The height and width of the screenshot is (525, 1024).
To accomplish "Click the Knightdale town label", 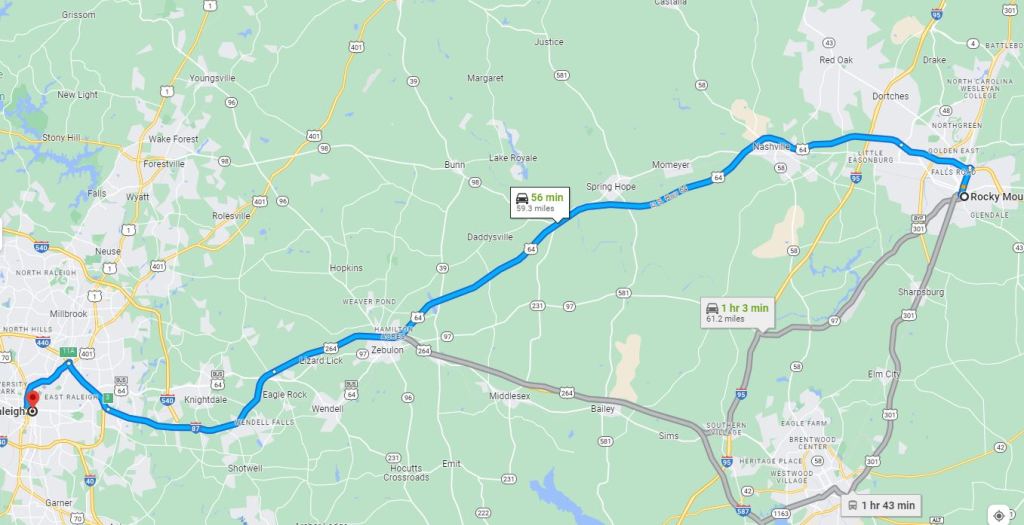I will 205,400.
